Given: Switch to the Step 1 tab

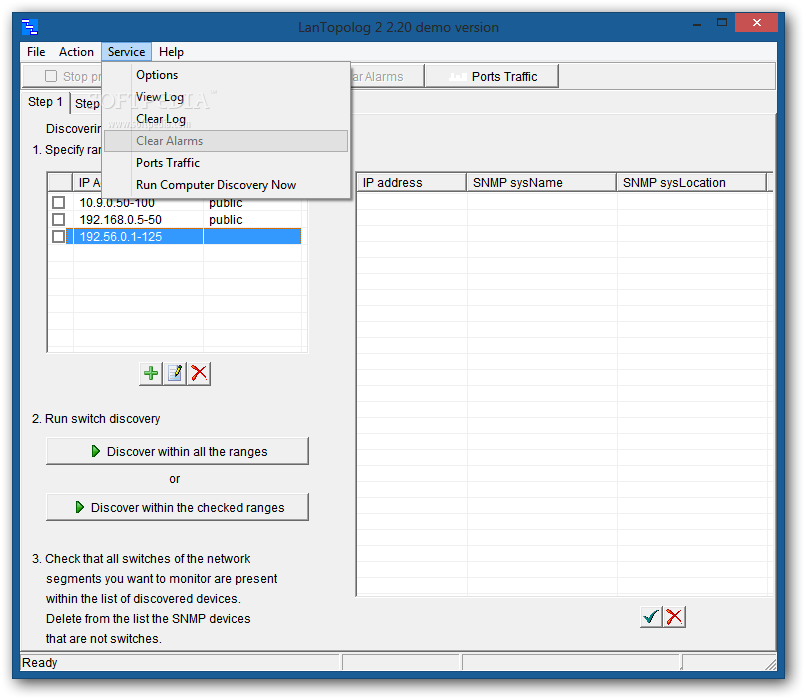Looking at the screenshot, I should [45, 102].
